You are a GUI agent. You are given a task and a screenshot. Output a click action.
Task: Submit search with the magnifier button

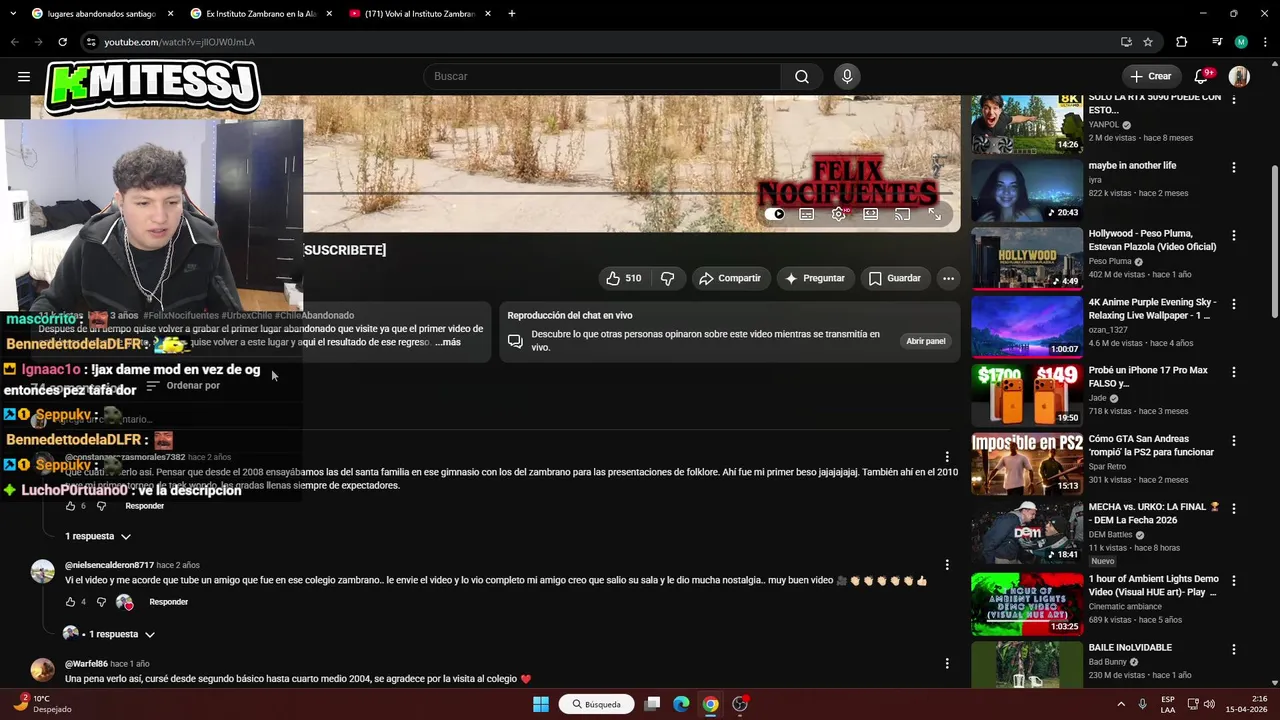(802, 76)
